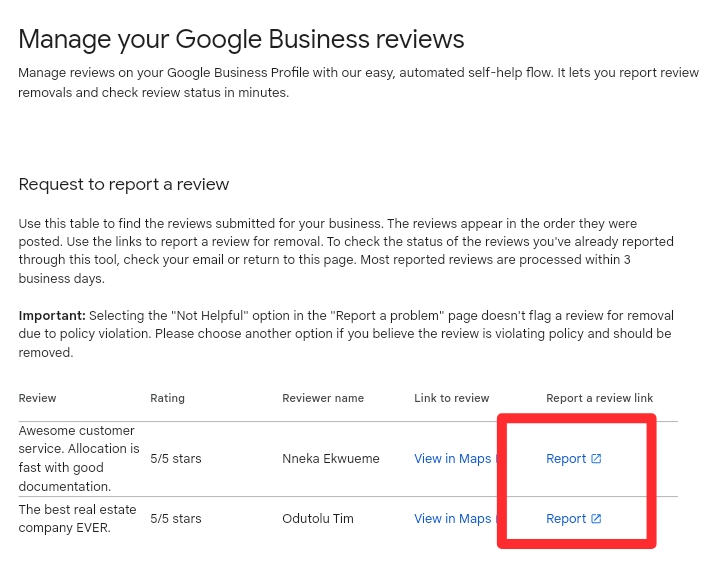The width and height of the screenshot is (720, 586).
Task: Click the 'Report a review link' column header
Action: (x=599, y=398)
